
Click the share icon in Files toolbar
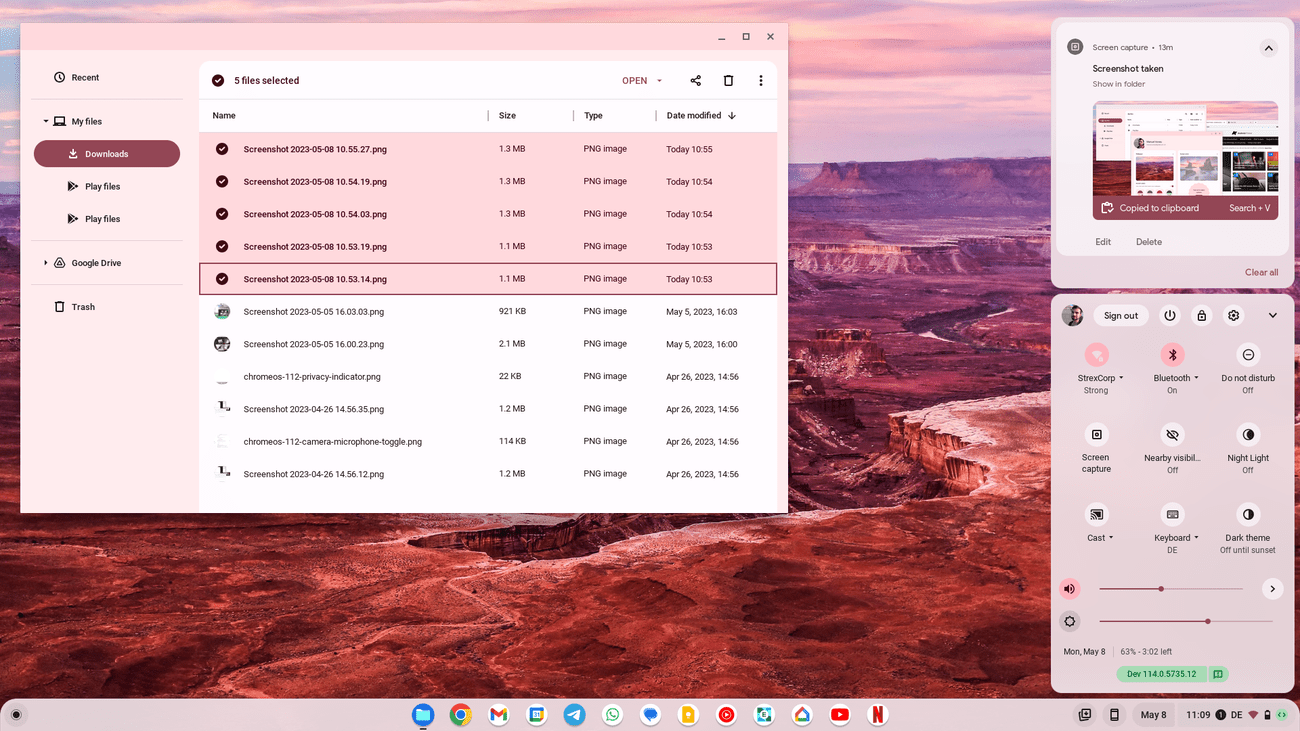click(x=695, y=81)
